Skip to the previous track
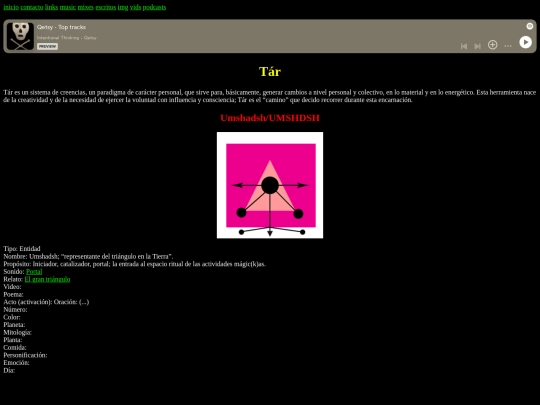The image size is (540, 405). [464, 46]
